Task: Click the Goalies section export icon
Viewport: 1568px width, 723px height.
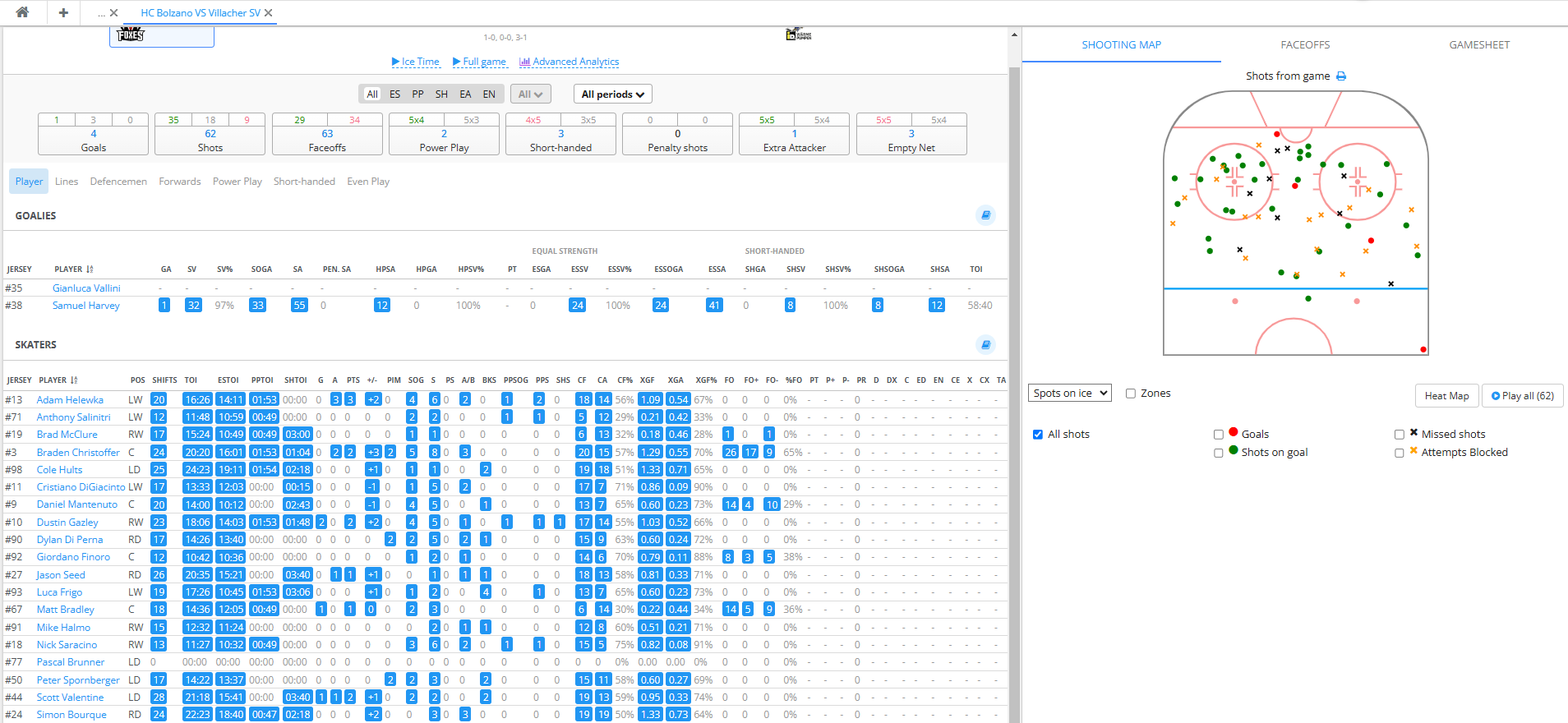Action: [x=985, y=215]
